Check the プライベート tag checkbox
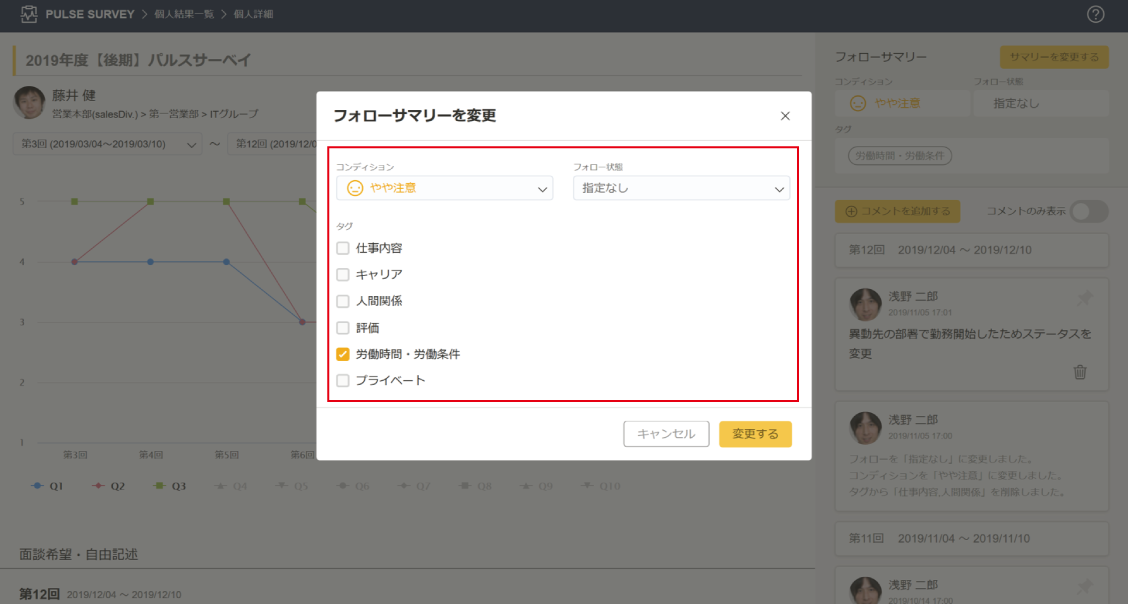Screen dimensions: 1128x604 click(343, 381)
